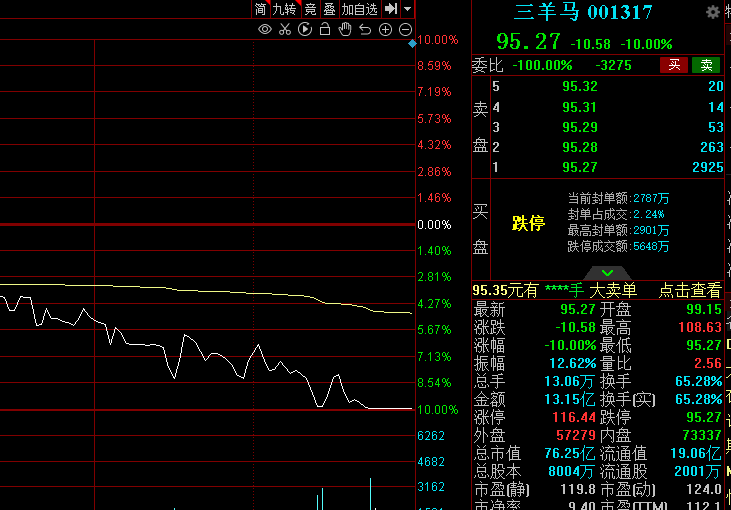Select the scissors cut tool
Image resolution: width=731 pixels, height=510 pixels.
285,29
